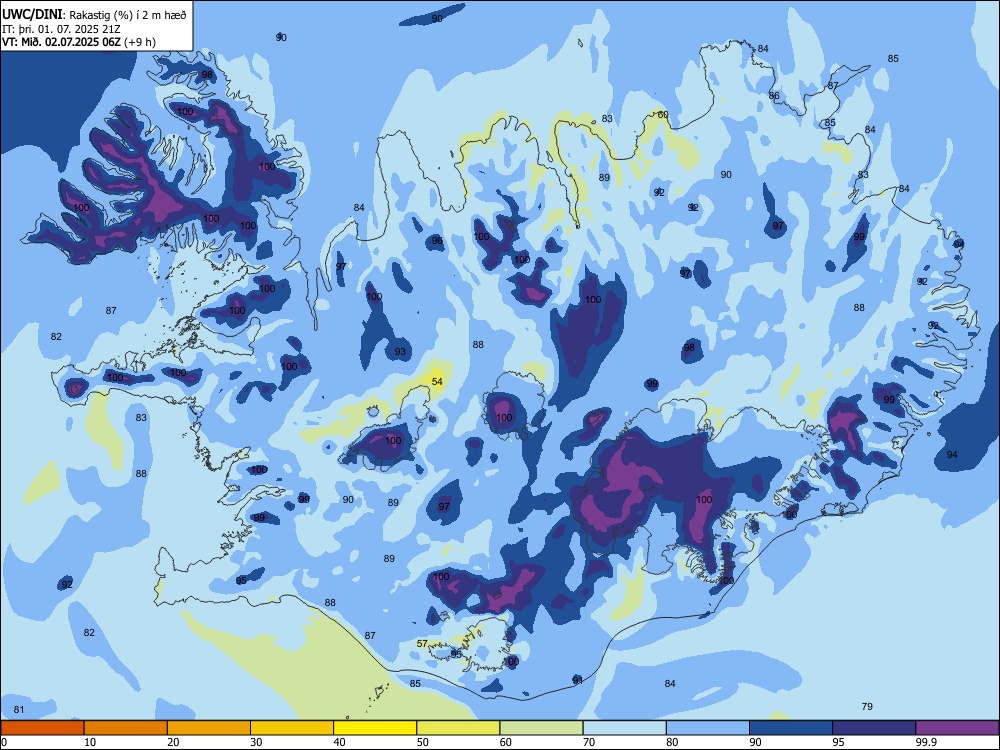Click the '10' legend tick label
1000x750 pixels.
click(90, 742)
